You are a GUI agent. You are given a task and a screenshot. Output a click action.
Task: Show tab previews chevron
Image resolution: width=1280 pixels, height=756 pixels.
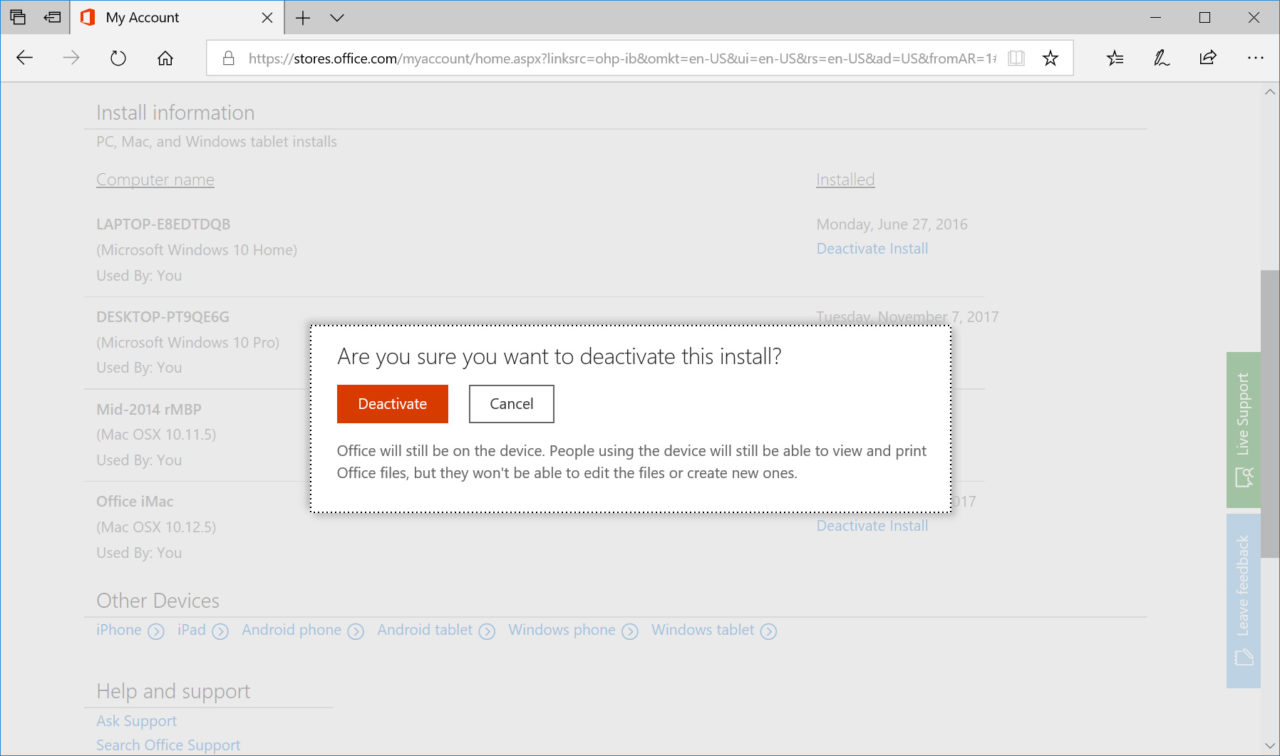pos(337,17)
